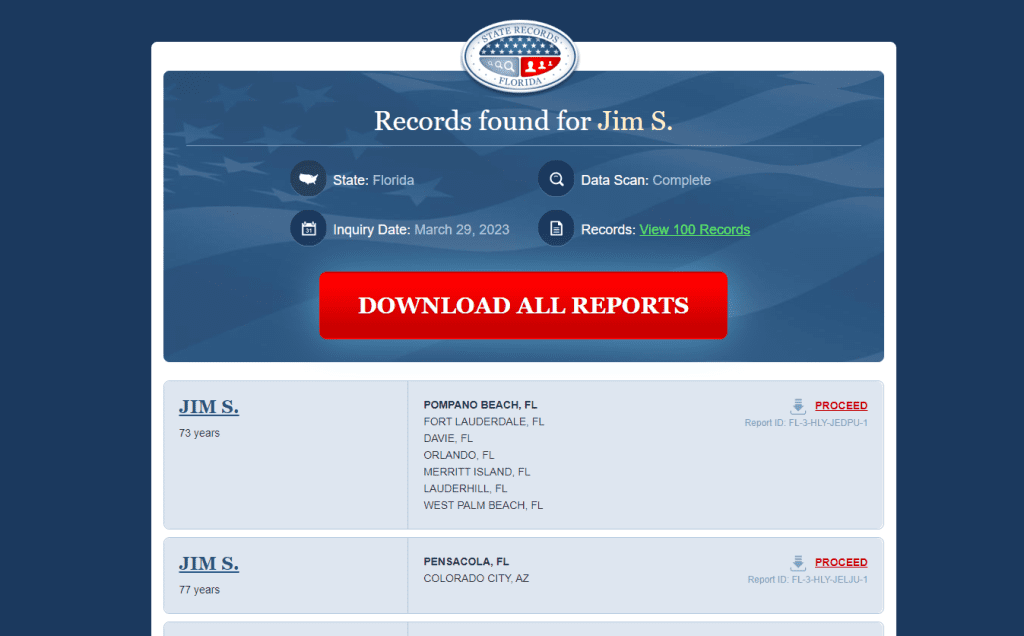Open the View 100 Records link
1024x636 pixels.
[694, 230]
